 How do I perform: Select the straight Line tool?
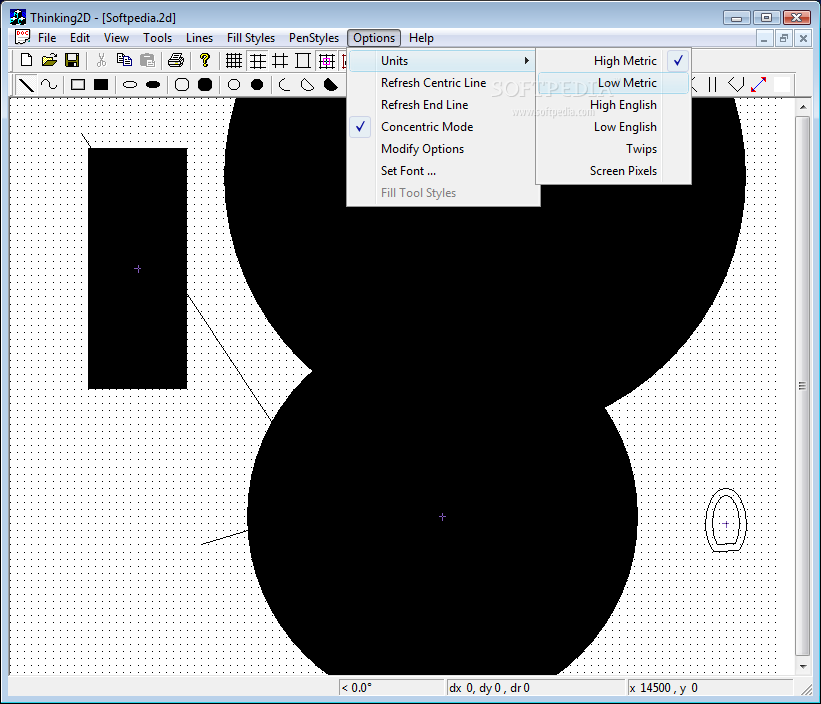[x=26, y=84]
